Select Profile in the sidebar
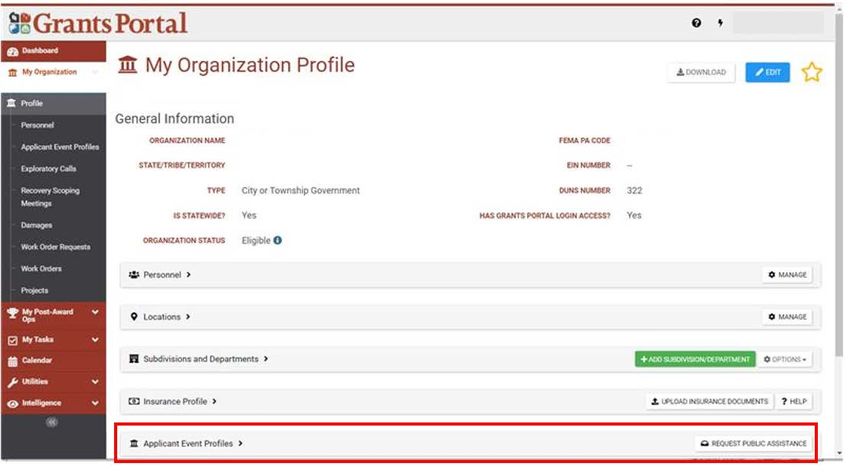This screenshot has width=850, height=473. (53, 103)
